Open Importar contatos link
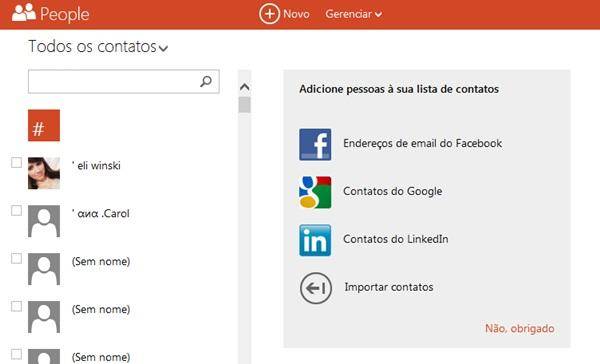Image resolution: width=600 pixels, height=364 pixels. pyautogui.click(x=389, y=287)
